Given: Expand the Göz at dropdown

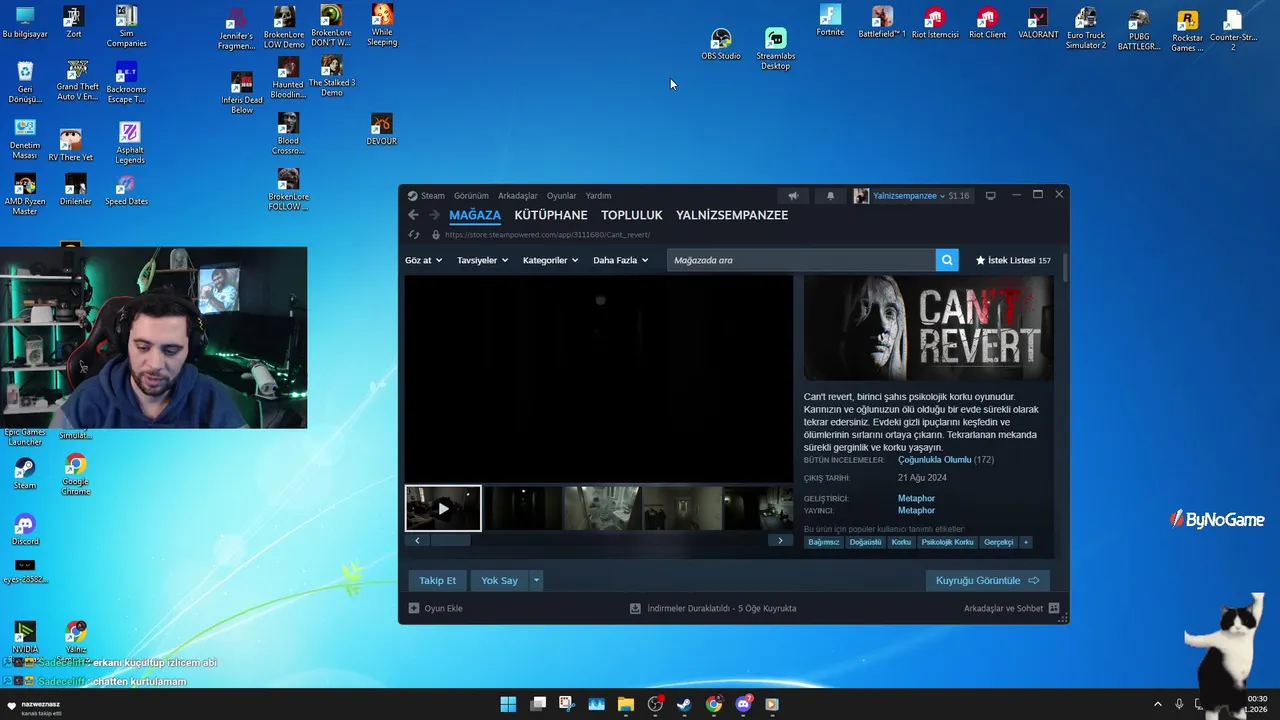Looking at the screenshot, I should (423, 260).
